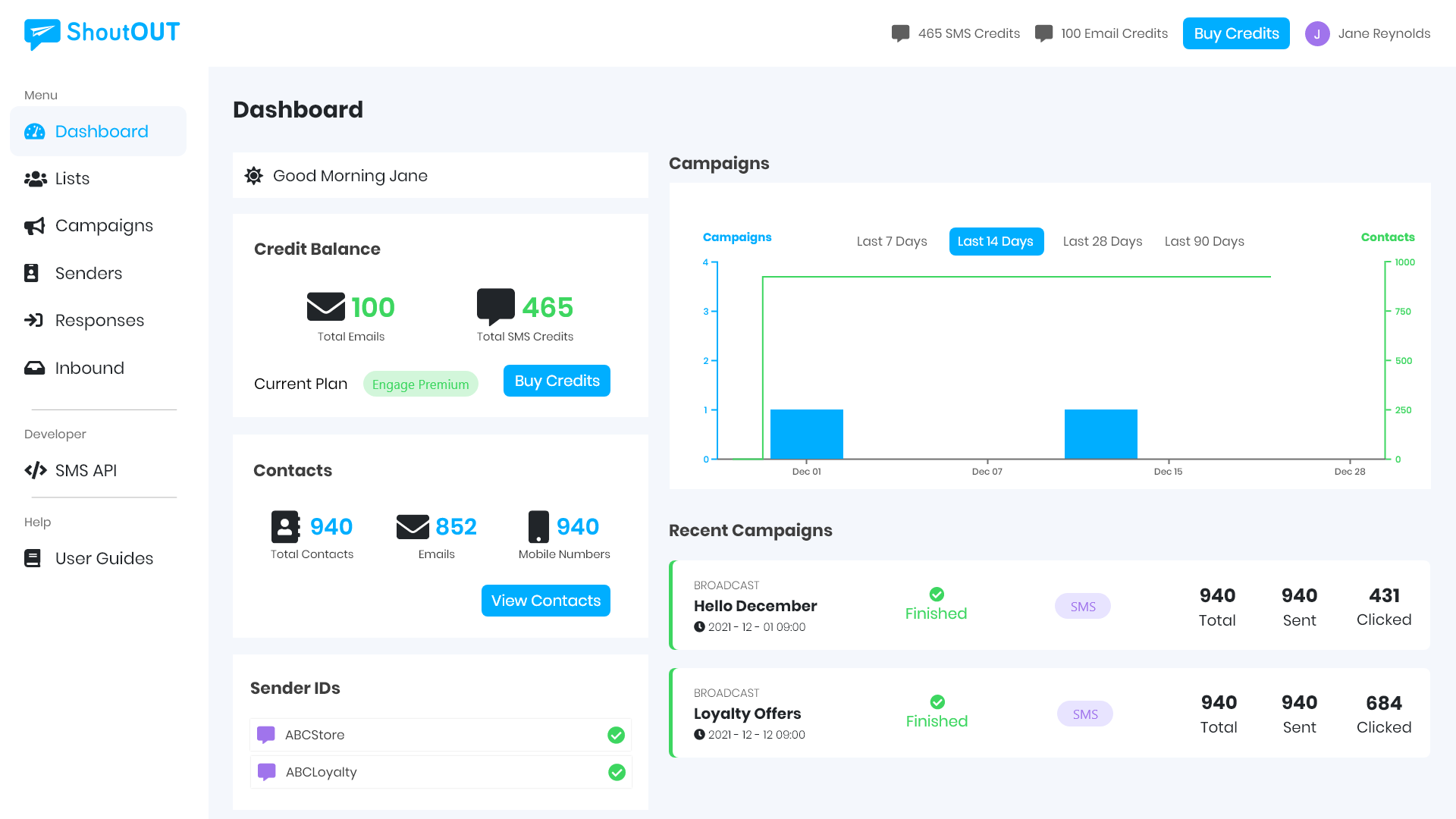Click the ABCLoyalty verified green checkmark
The image size is (1456, 819).
617,772
